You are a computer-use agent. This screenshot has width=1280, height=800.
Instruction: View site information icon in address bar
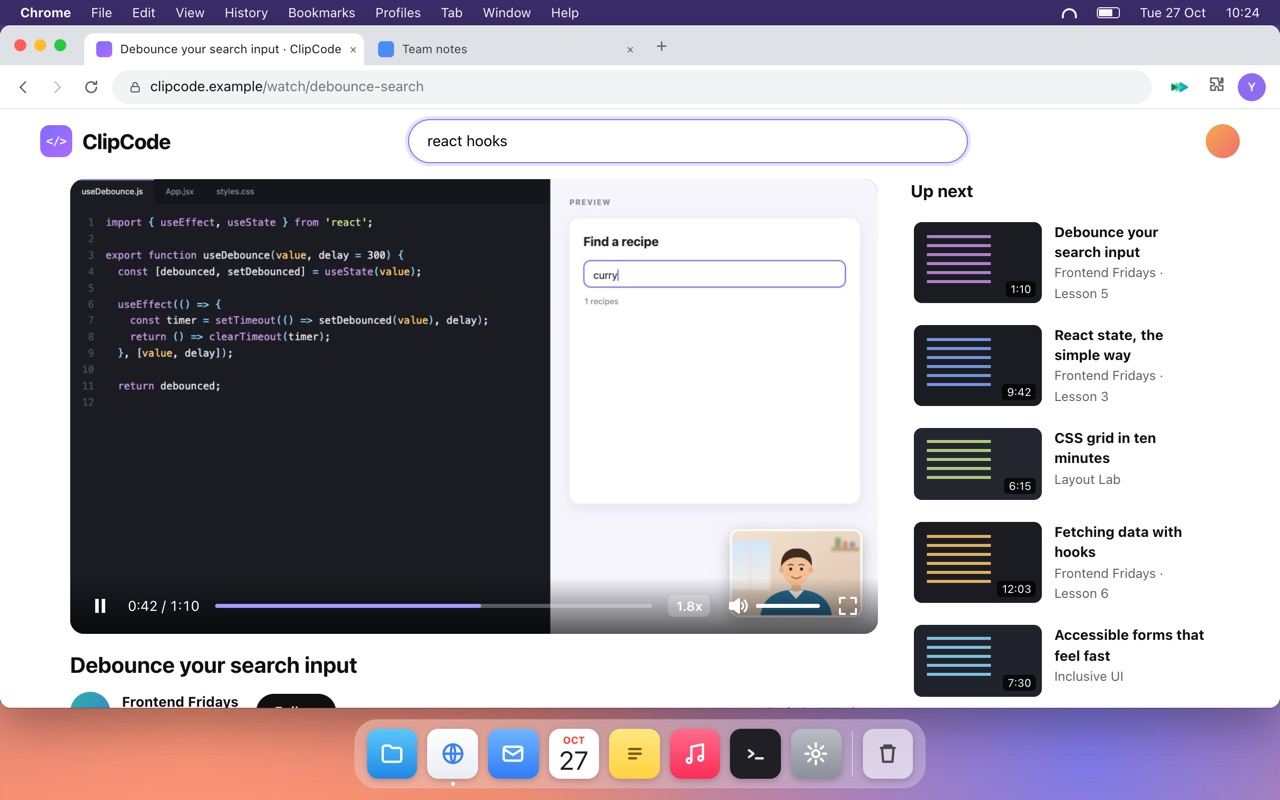pos(134,87)
